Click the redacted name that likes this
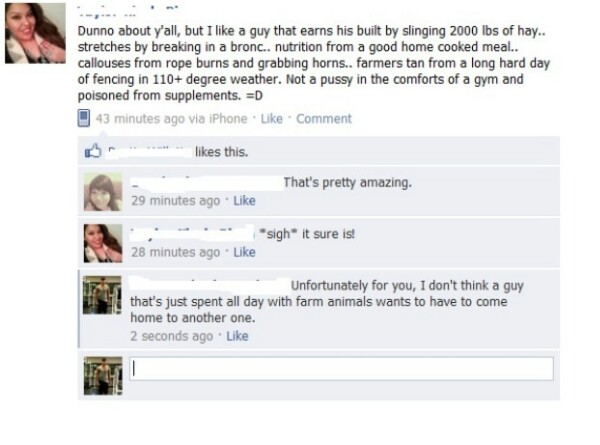600x445 pixels. pyautogui.click(x=149, y=152)
